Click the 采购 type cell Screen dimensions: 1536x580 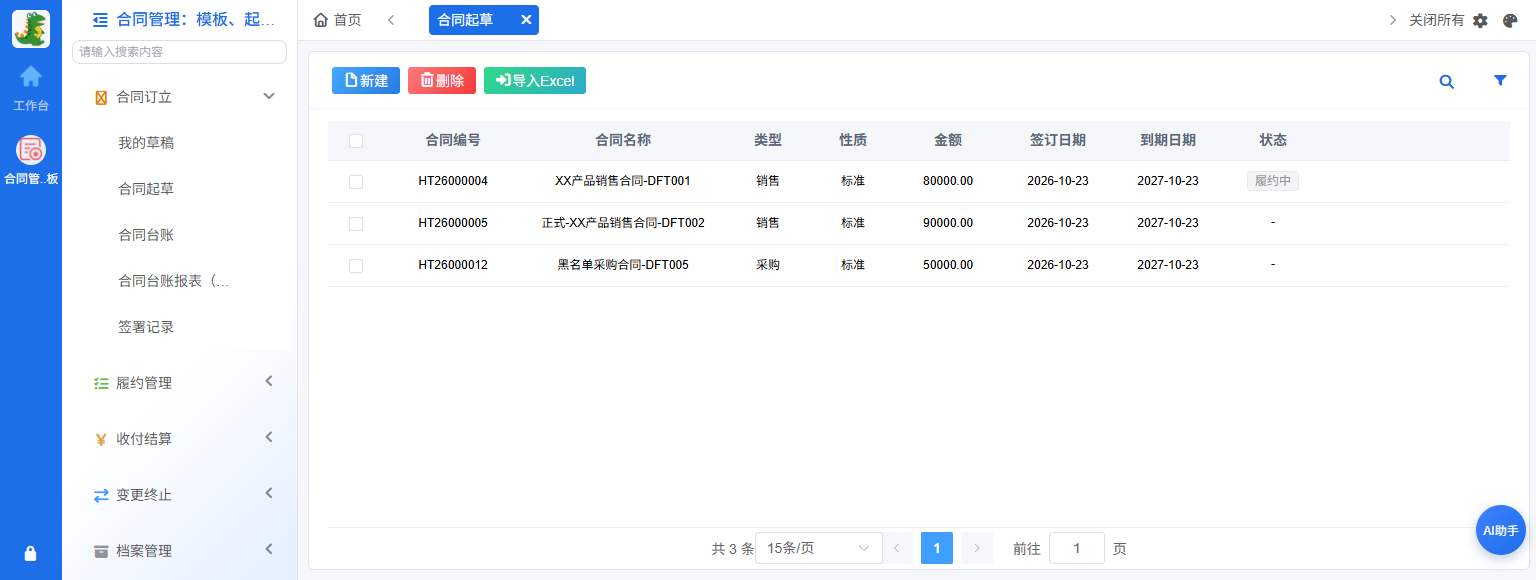(x=768, y=265)
